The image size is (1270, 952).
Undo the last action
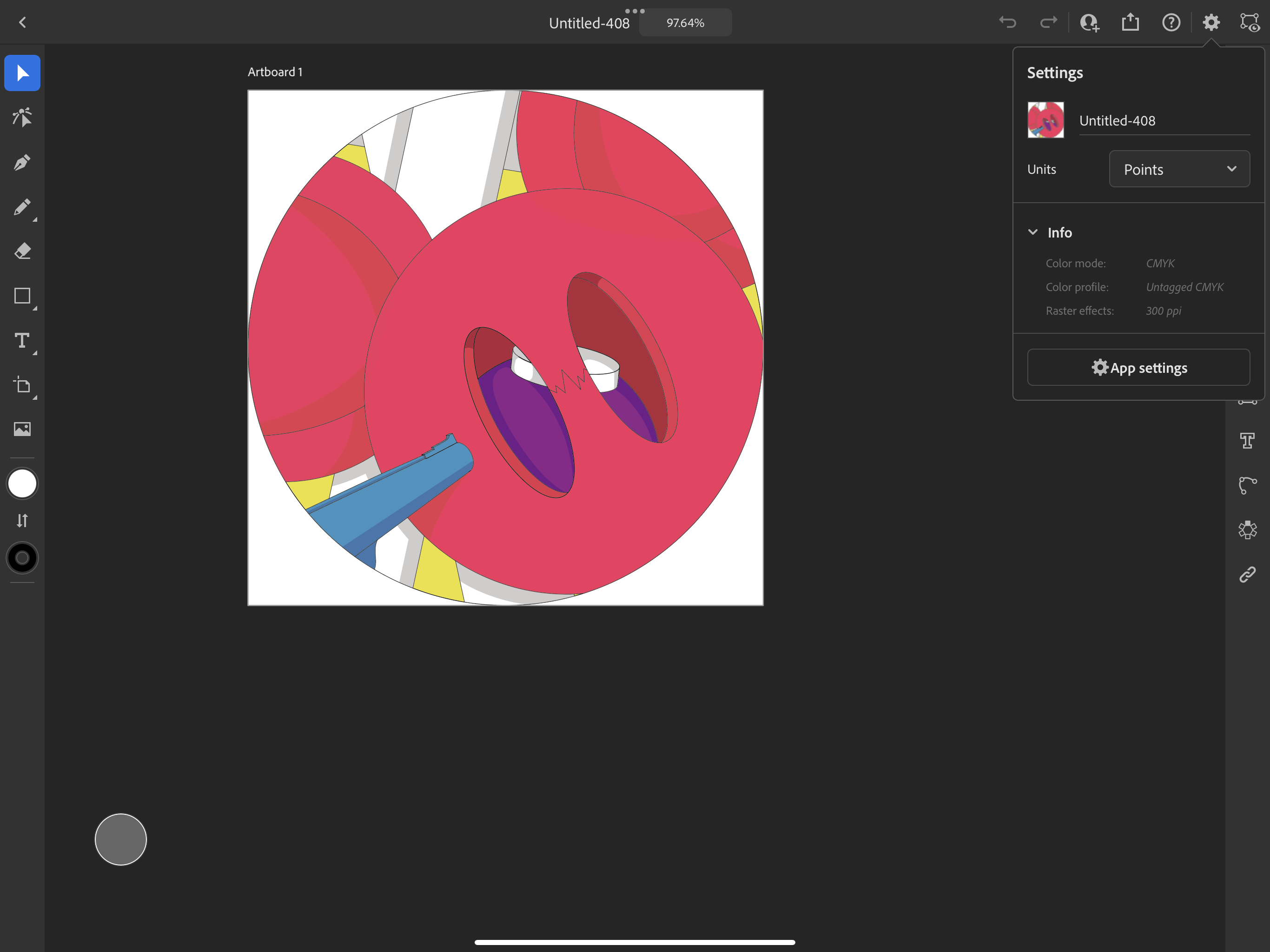coord(1008,22)
